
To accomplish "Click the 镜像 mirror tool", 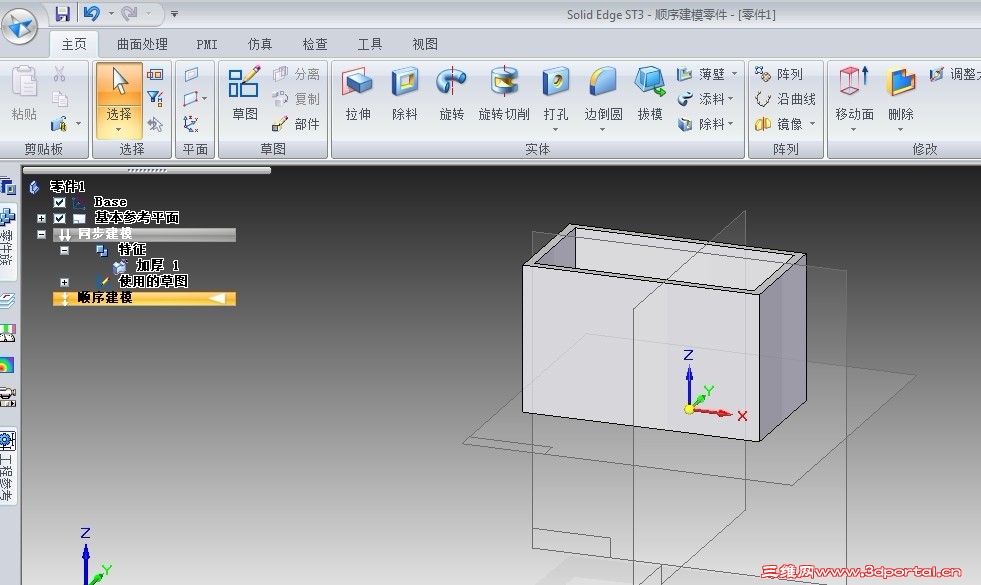I will [x=779, y=124].
